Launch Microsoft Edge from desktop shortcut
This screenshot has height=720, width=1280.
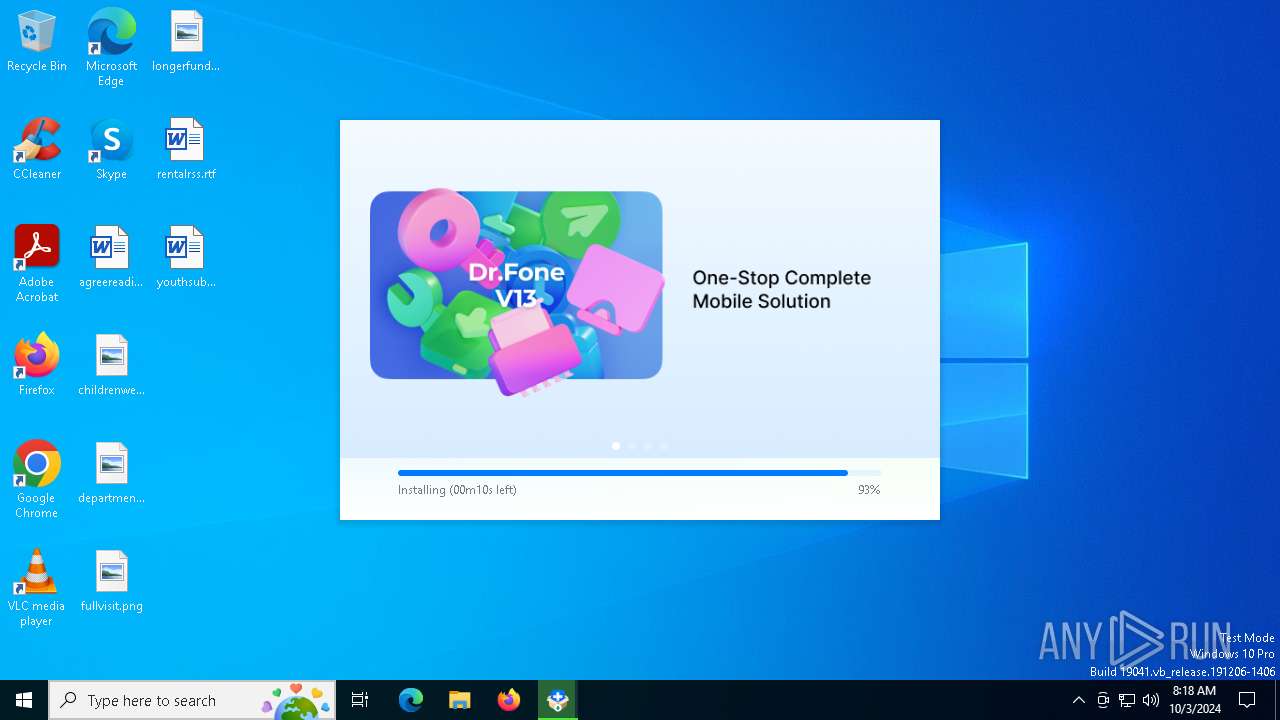(x=111, y=47)
